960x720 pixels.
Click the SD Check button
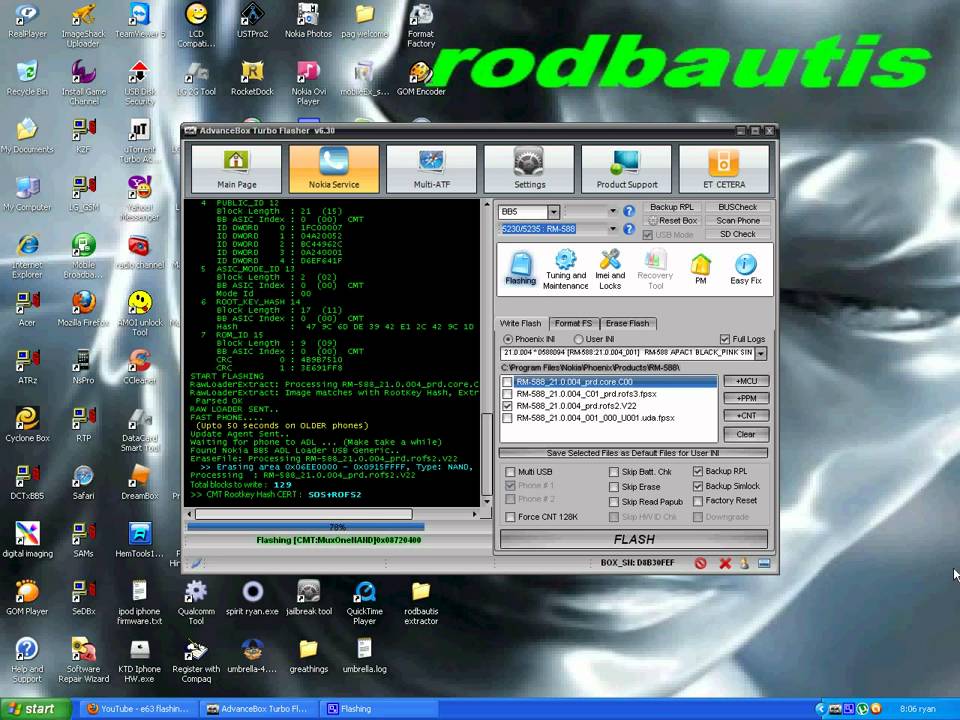click(737, 234)
